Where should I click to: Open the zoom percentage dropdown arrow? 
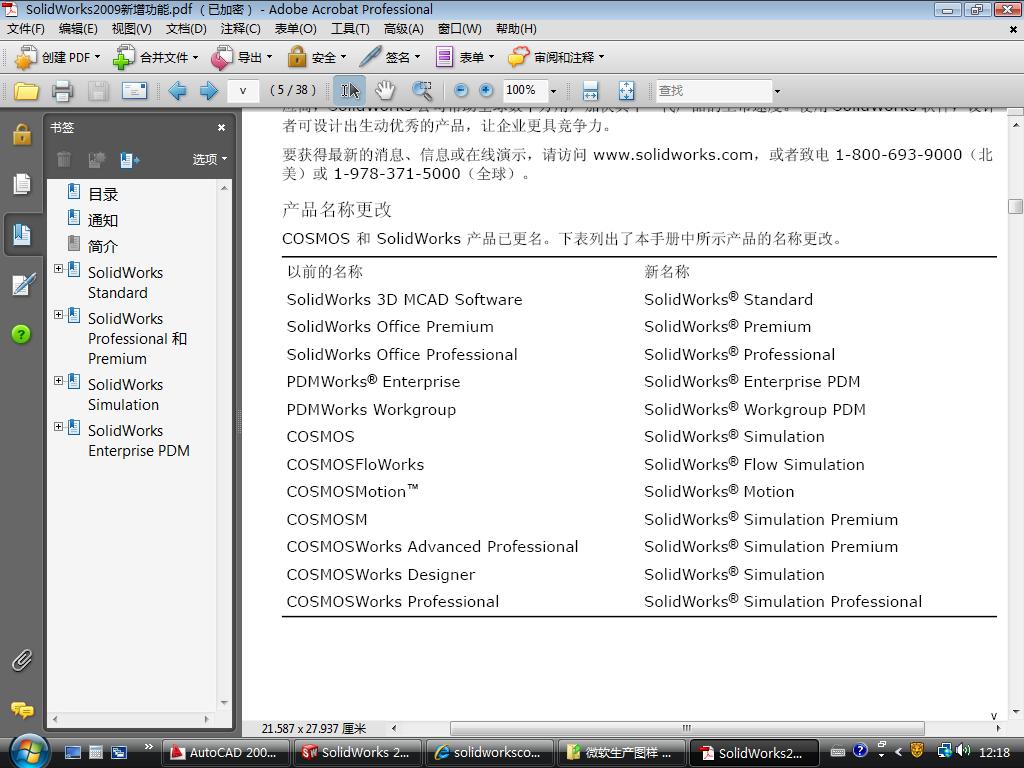(553, 91)
